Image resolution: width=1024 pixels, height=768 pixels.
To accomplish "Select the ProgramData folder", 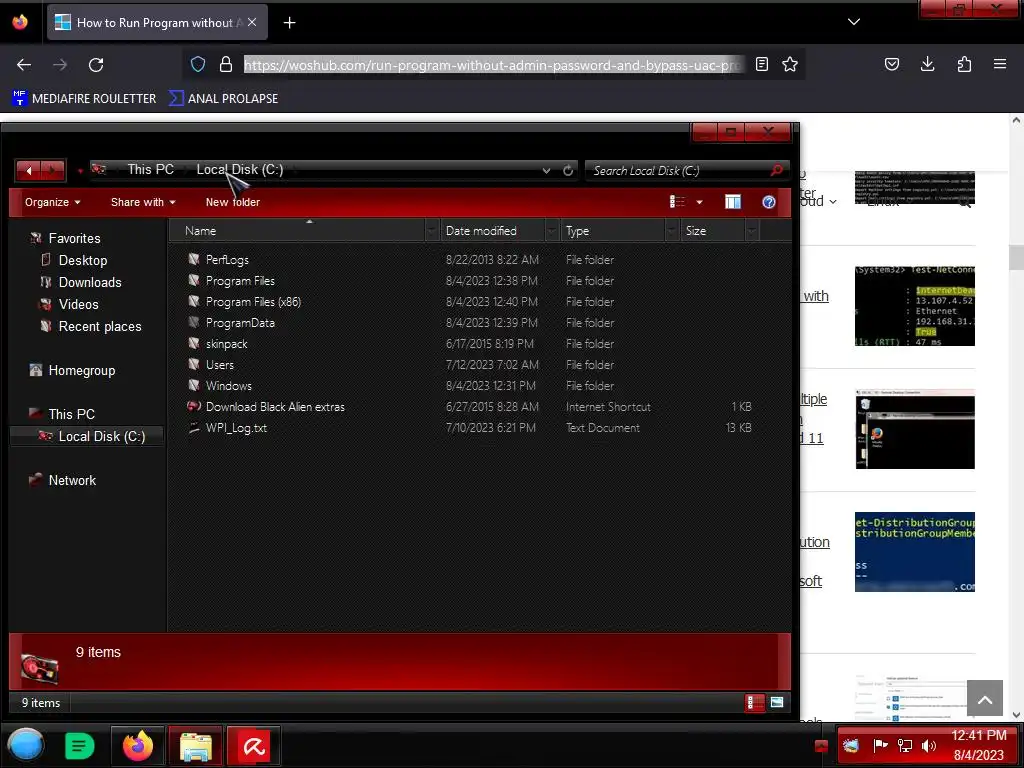I will pos(240,323).
